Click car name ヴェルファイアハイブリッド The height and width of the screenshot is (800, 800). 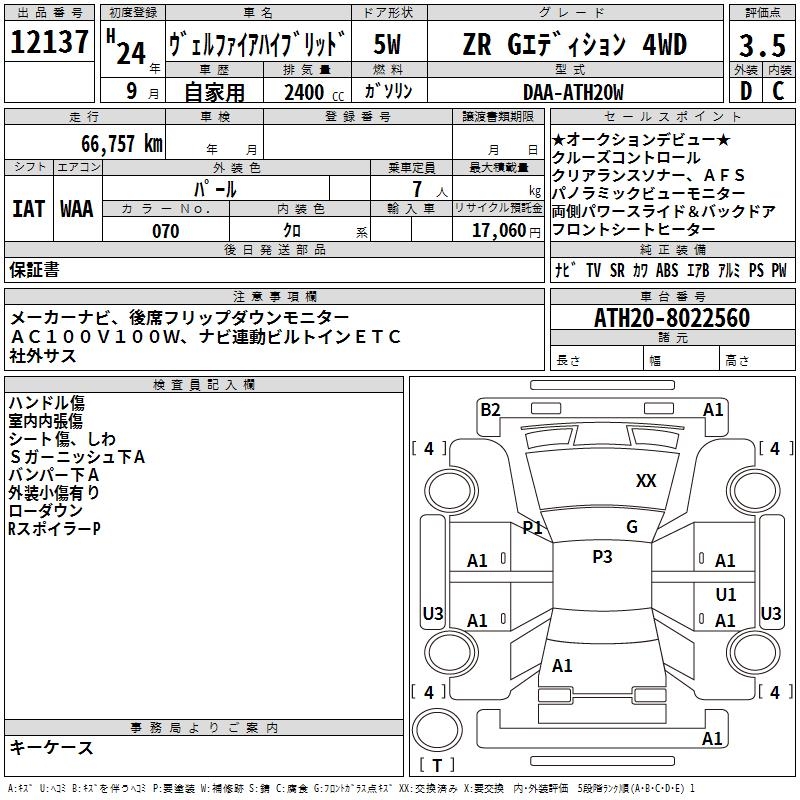pos(257,44)
